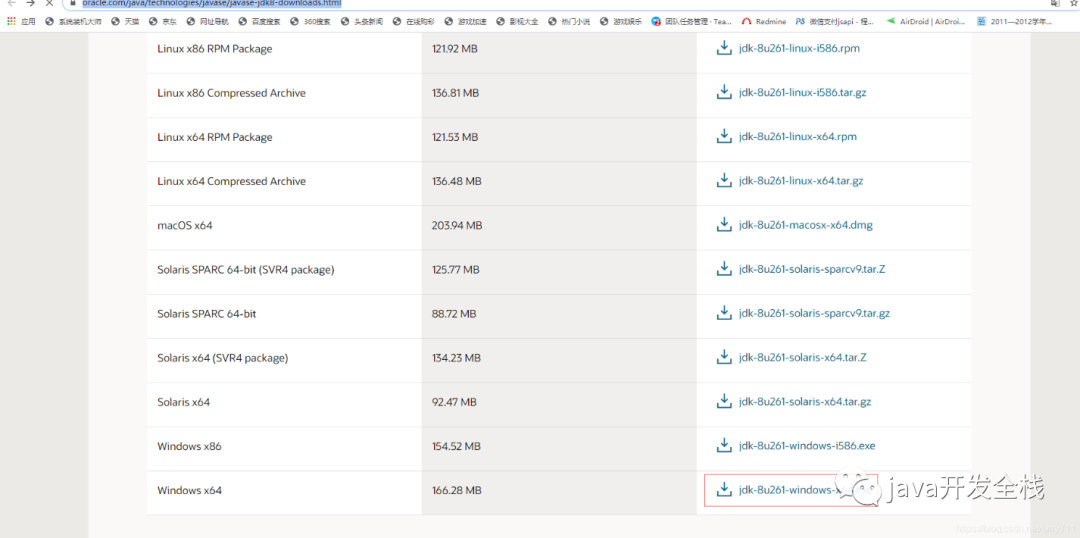Click download icon for jdk-8u261-solaris-sparcv9.tar.Z
Image resolution: width=1080 pixels, height=538 pixels.
pos(724,269)
